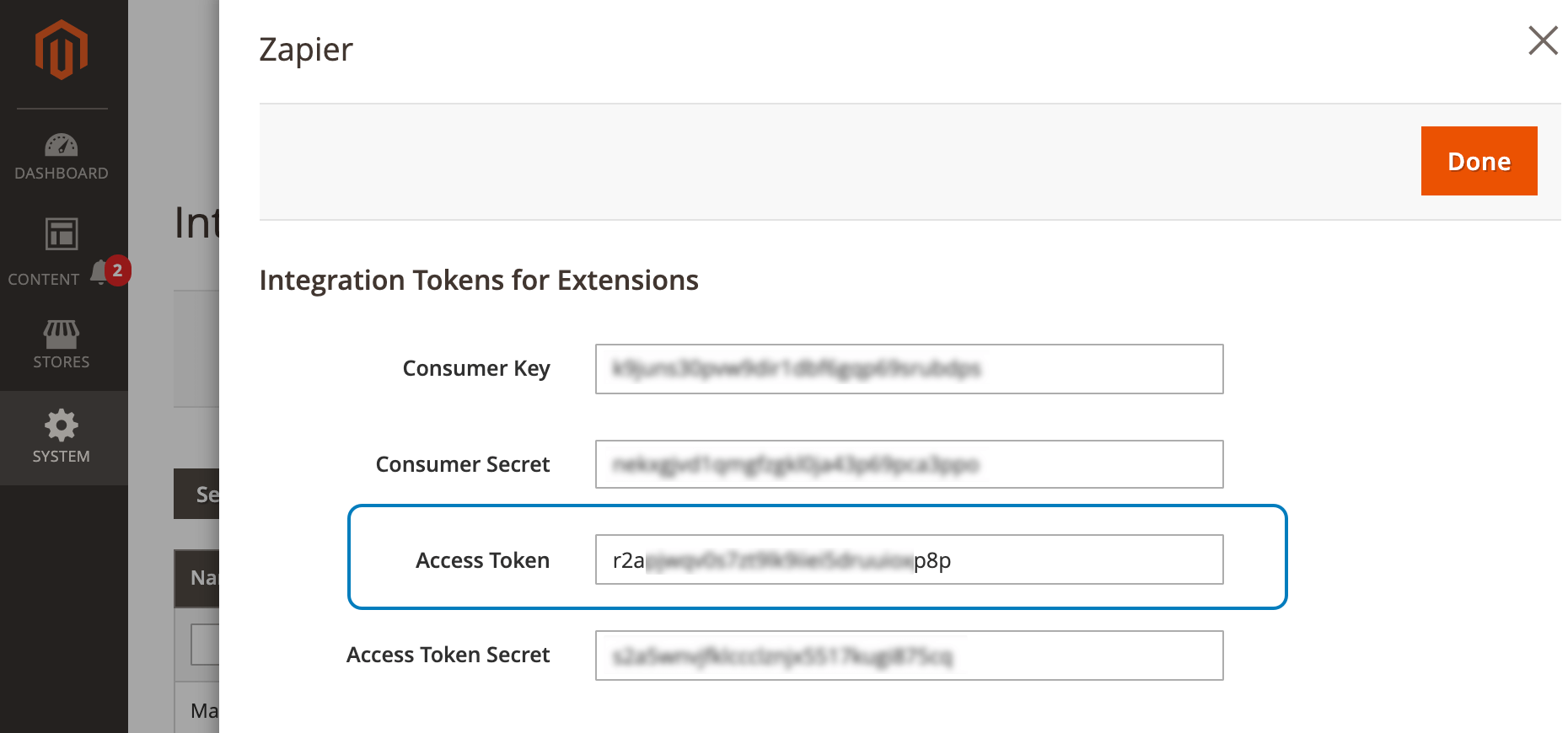Select the Access Token Secret field
This screenshot has height=733, width=1568.
[x=909, y=655]
